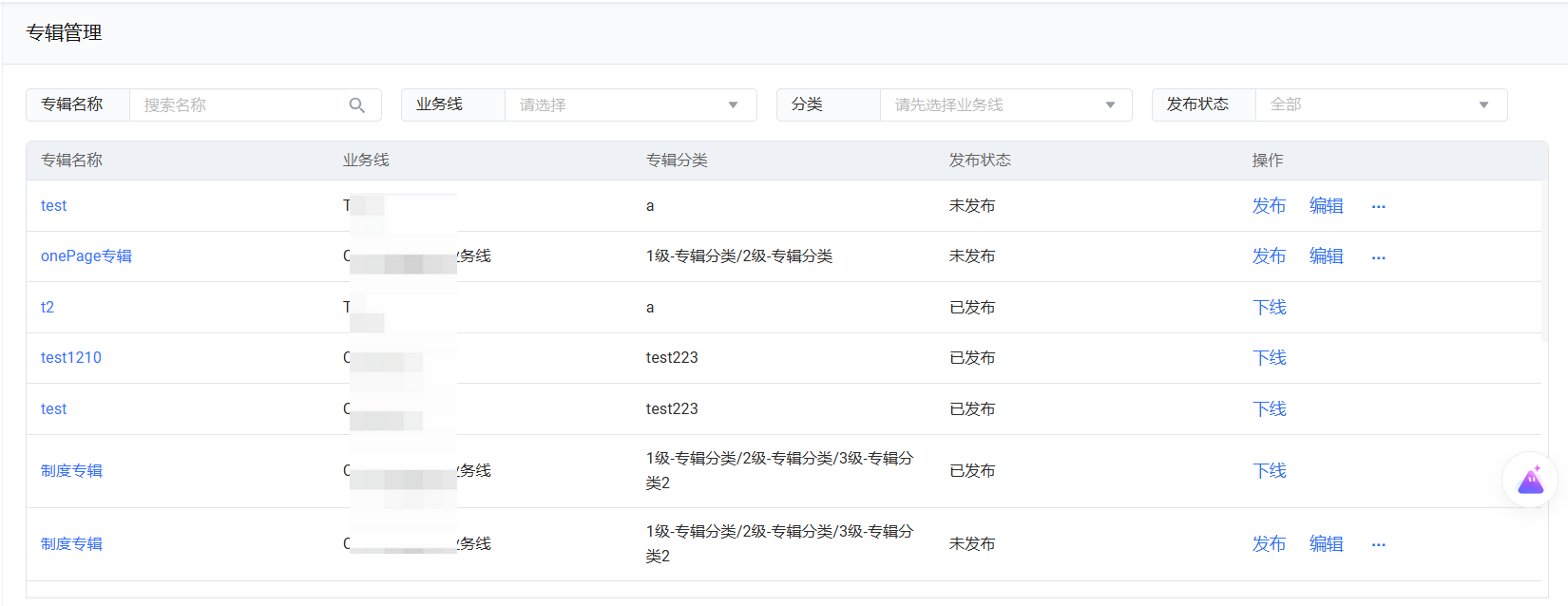The height and width of the screenshot is (606, 1568).
Task: Open more actions for the unpublished 制度专辑 row
Action: pos(1378,544)
